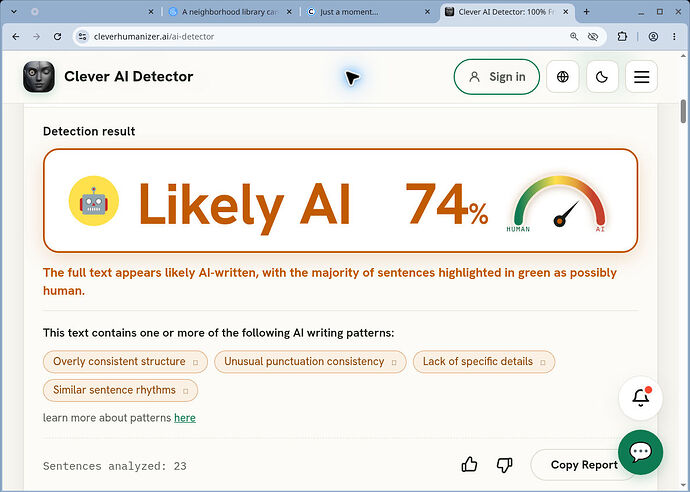The image size is (690, 492).
Task: Close the 'A neighborhood library' tab
Action: tap(289, 12)
